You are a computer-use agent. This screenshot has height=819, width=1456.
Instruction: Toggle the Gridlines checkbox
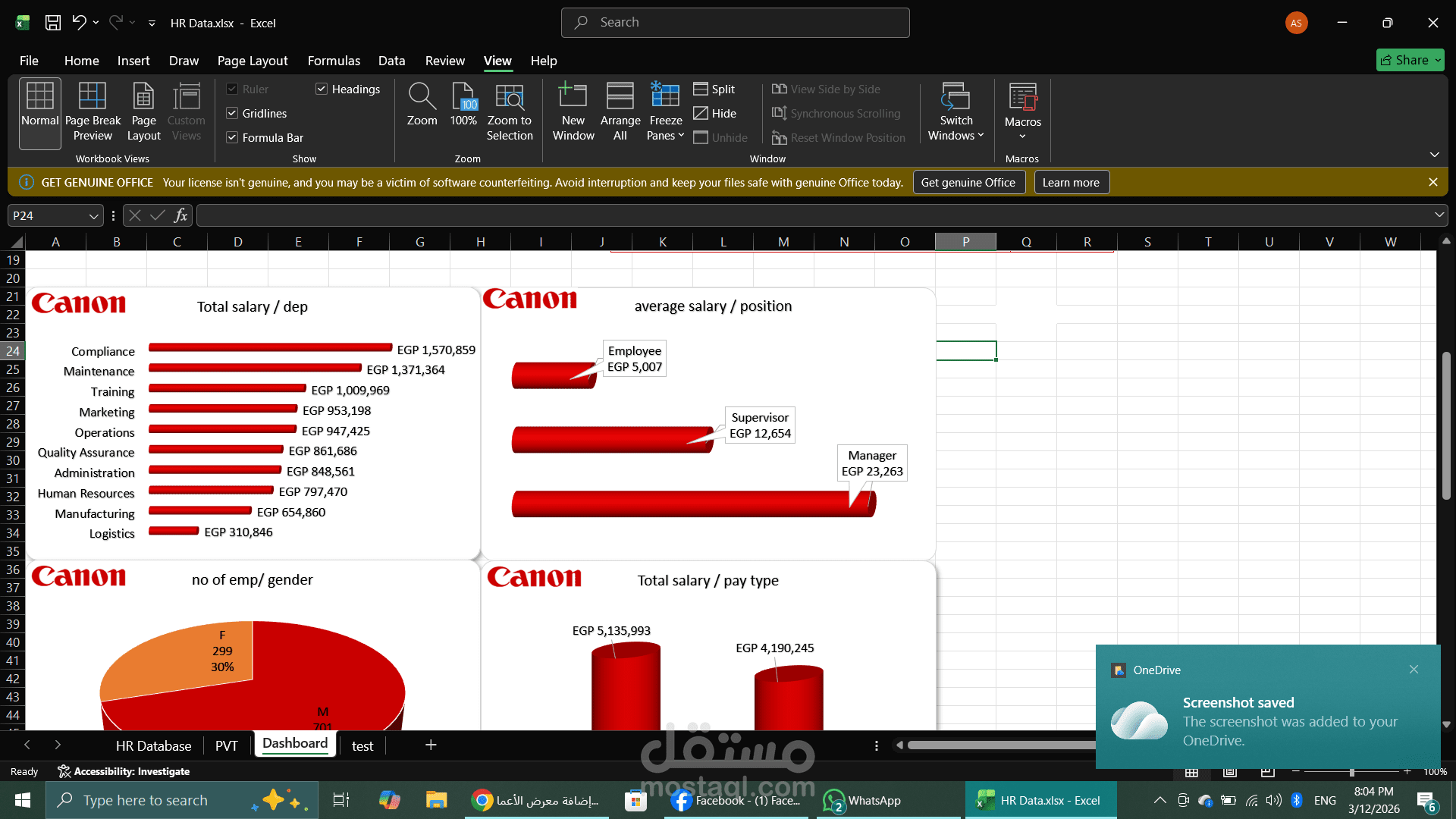(232, 114)
